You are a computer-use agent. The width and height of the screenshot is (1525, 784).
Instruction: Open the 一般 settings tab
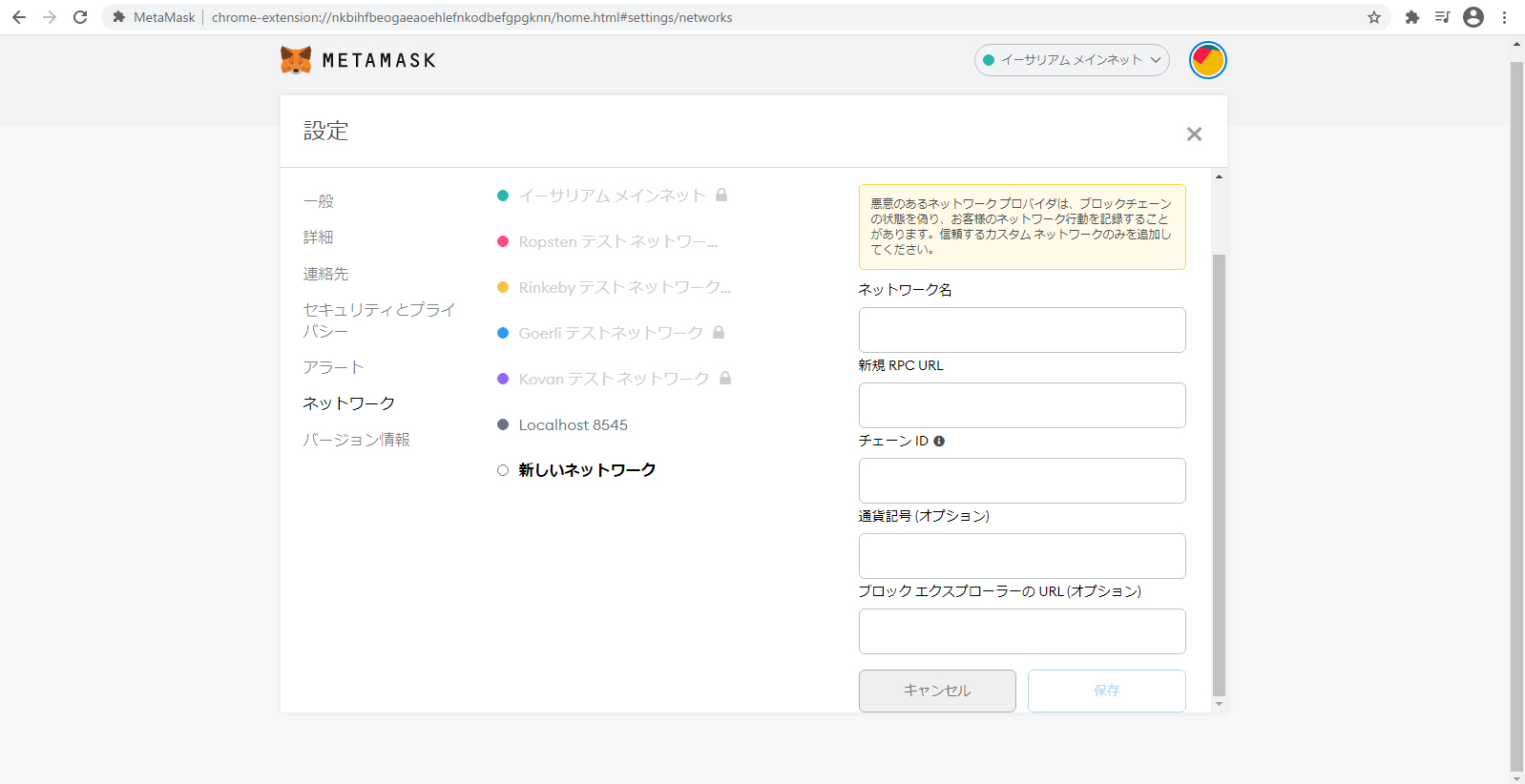319,201
